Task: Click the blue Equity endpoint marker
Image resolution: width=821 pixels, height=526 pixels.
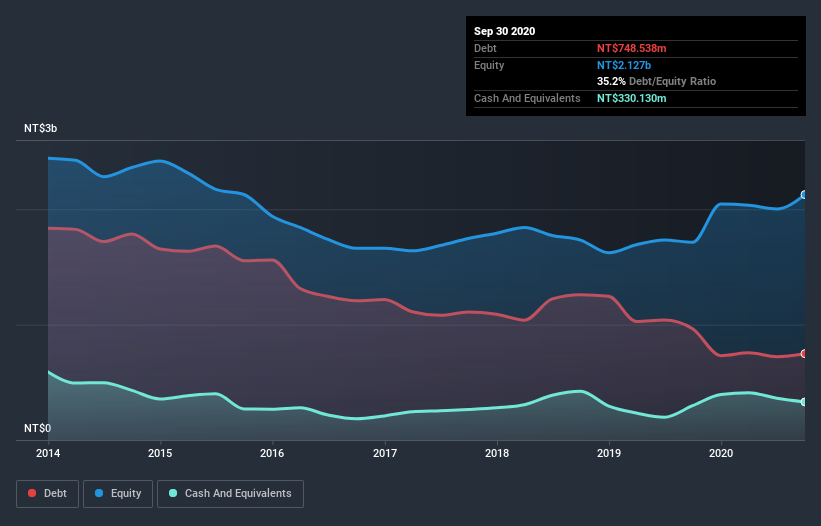Action: 804,195
